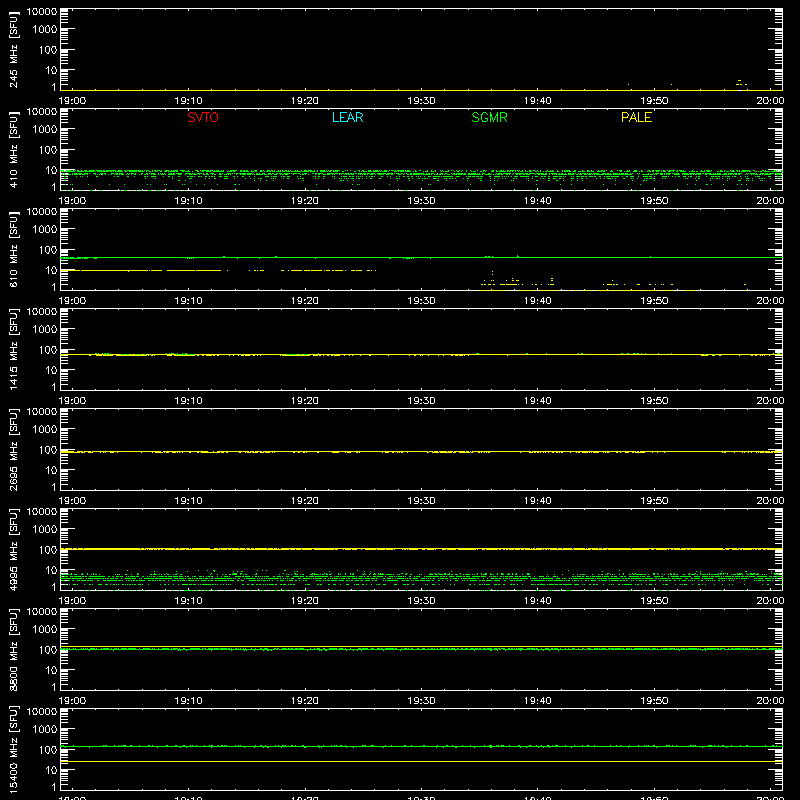Click the cyan LEAR station label
This screenshot has width=800, height=800.
click(x=347, y=117)
